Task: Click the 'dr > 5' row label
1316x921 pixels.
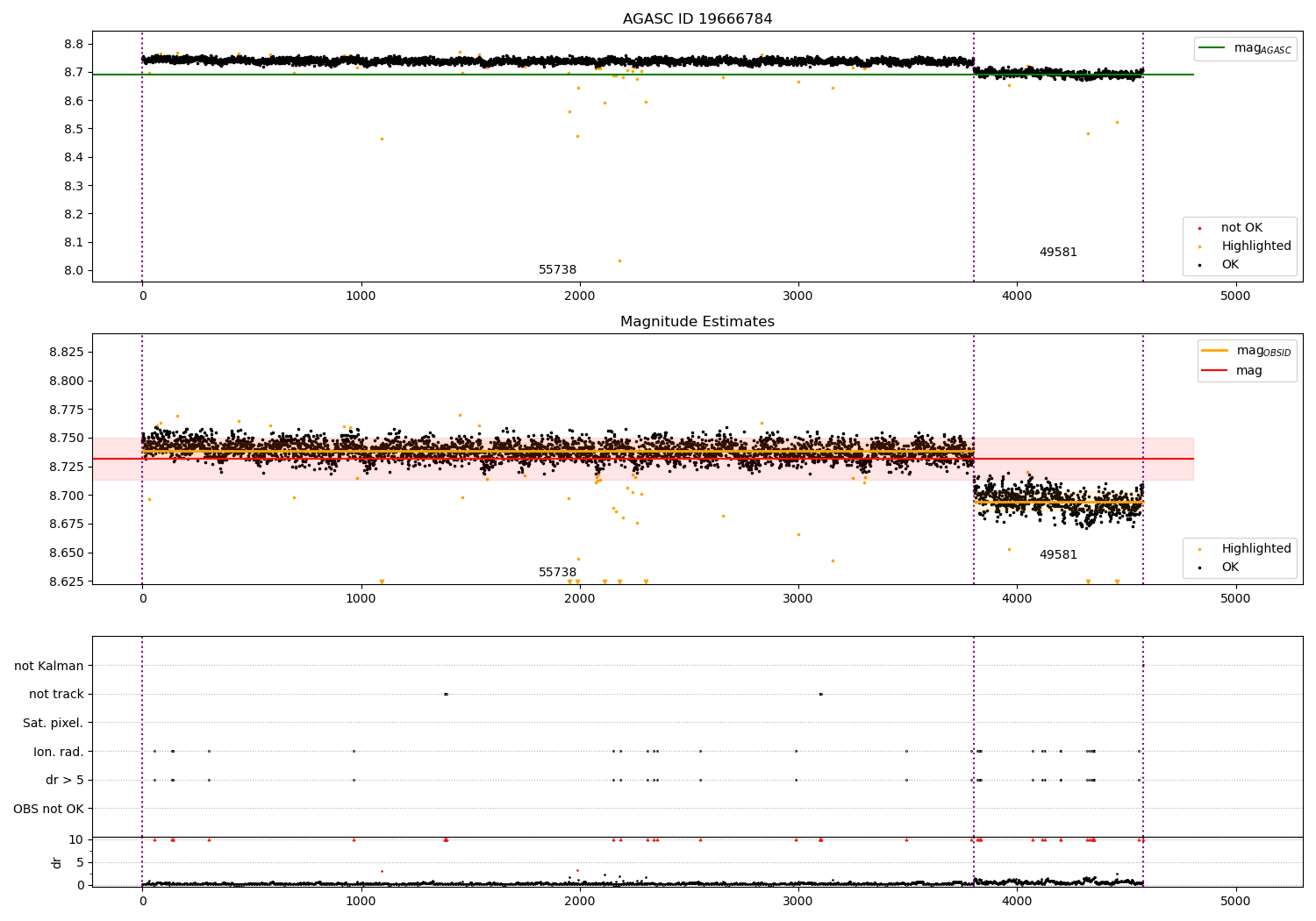Action: tap(65, 781)
